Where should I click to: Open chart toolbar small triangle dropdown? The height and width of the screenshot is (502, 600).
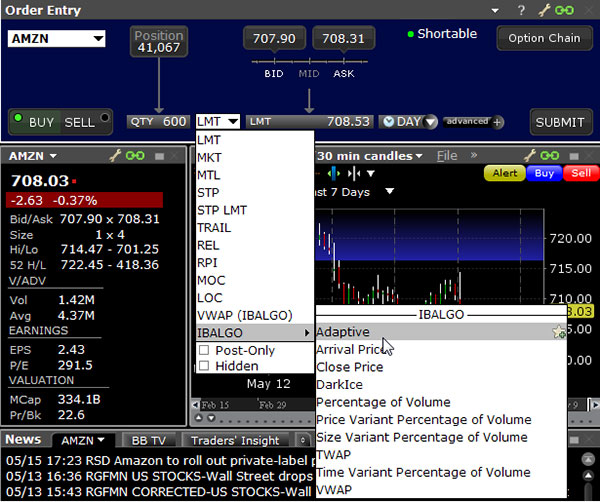point(370,174)
